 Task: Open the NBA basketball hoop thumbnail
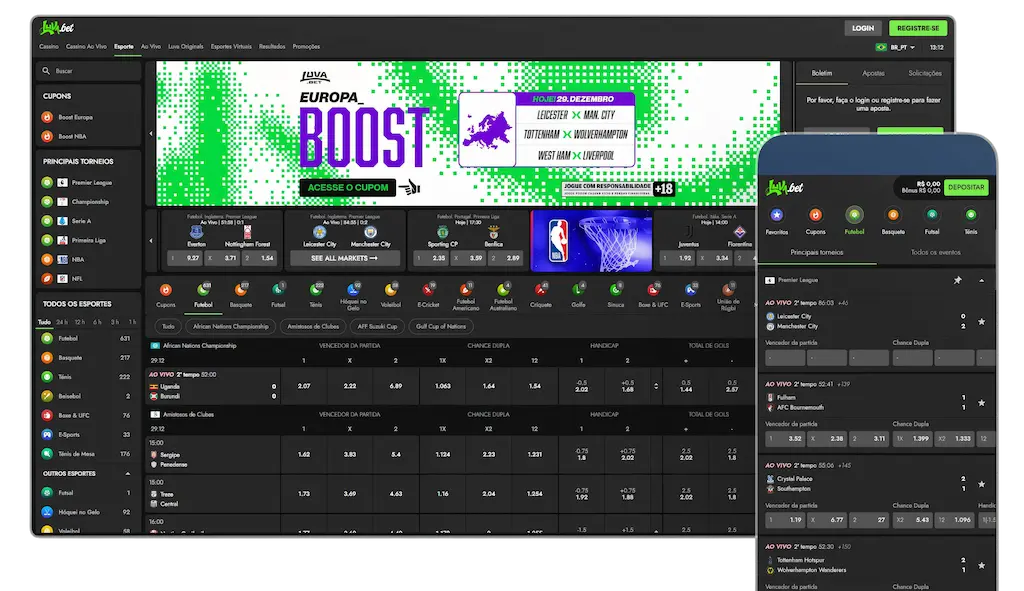592,240
